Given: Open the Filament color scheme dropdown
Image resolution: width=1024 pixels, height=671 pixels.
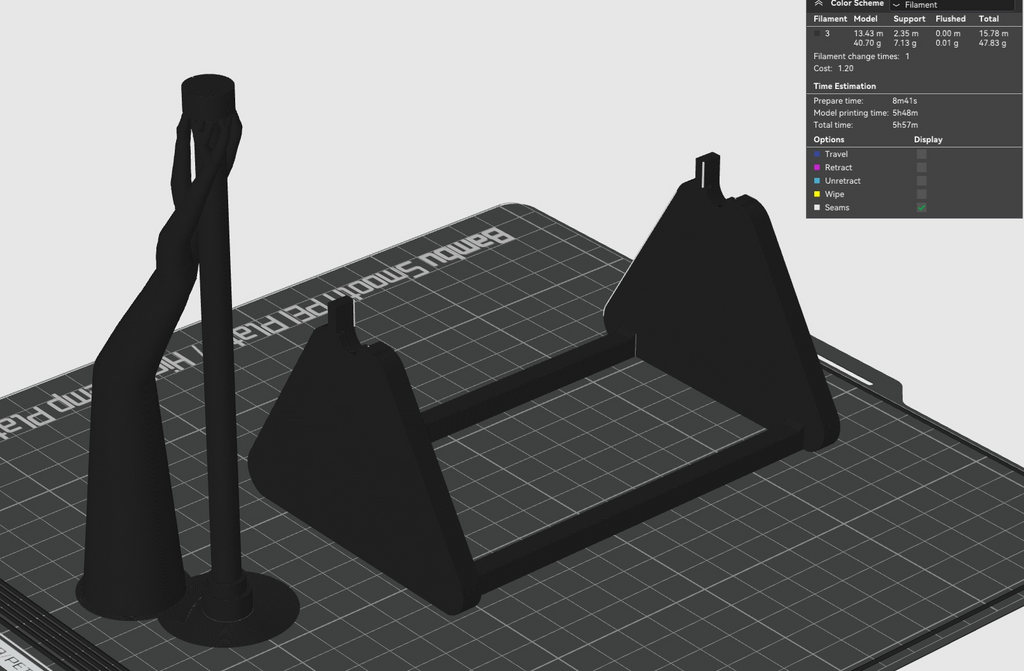Looking at the screenshot, I should click(x=954, y=5).
